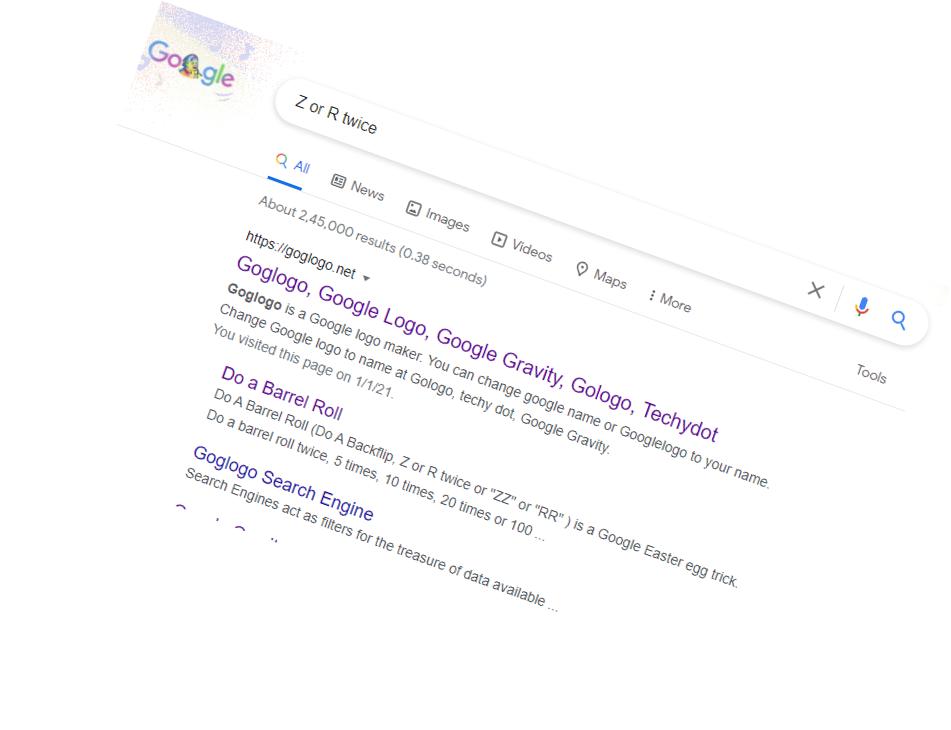Click the Google doodle logo
This screenshot has width=951, height=730.
(191, 65)
